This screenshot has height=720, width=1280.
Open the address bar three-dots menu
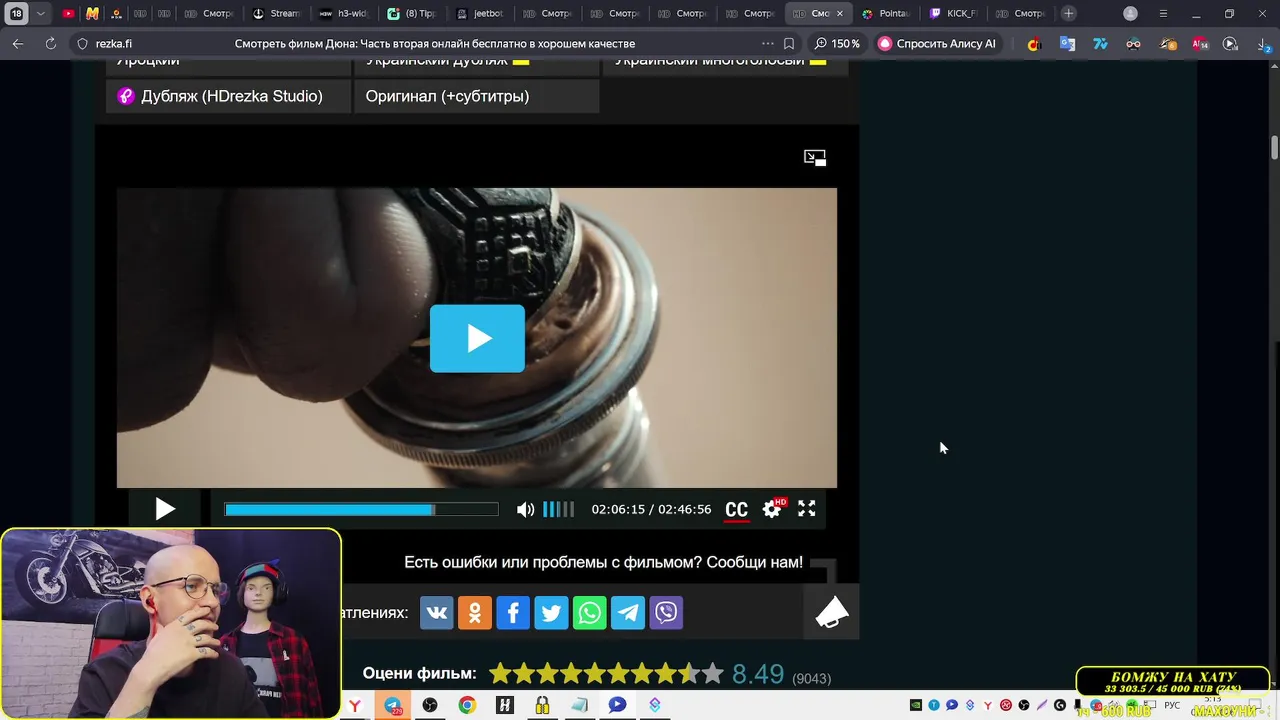coord(767,44)
